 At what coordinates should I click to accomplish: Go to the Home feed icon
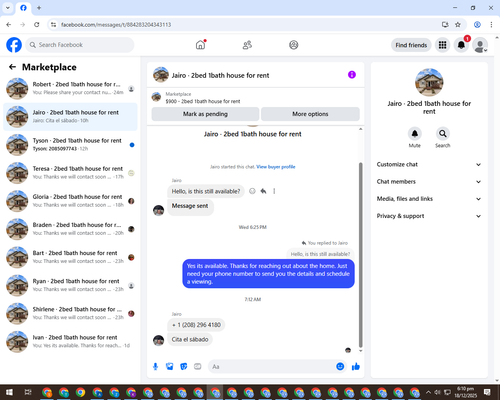point(200,45)
